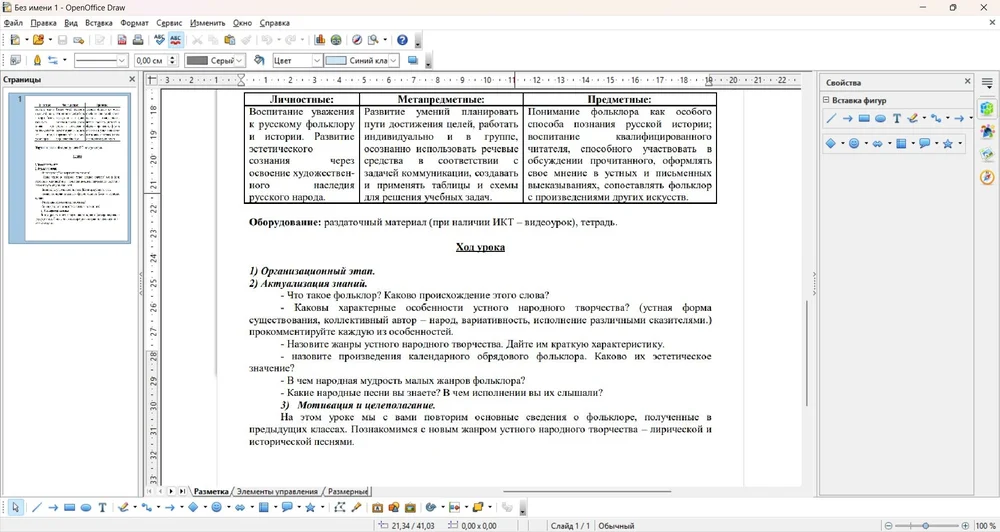This screenshot has height=532, width=1000.
Task: Open the Серый line color dropdown
Action: click(x=241, y=60)
